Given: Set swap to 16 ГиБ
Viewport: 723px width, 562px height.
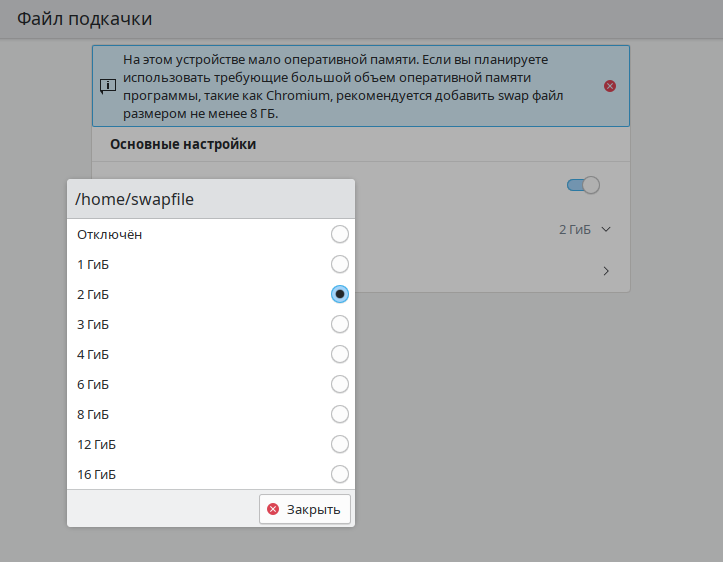Looking at the screenshot, I should pyautogui.click(x=340, y=474).
